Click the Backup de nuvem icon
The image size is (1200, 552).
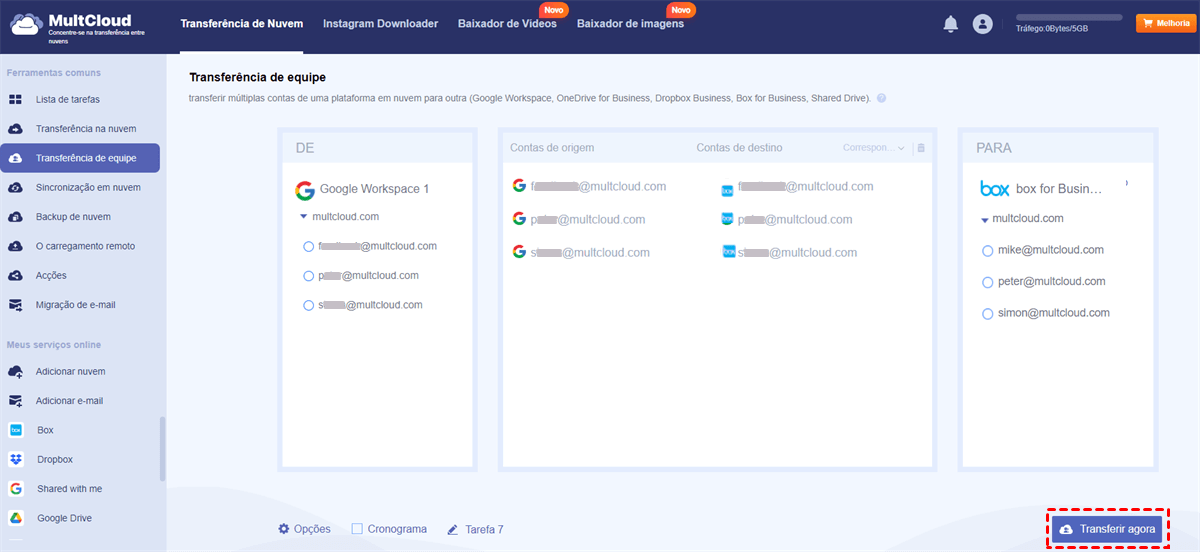click(16, 217)
